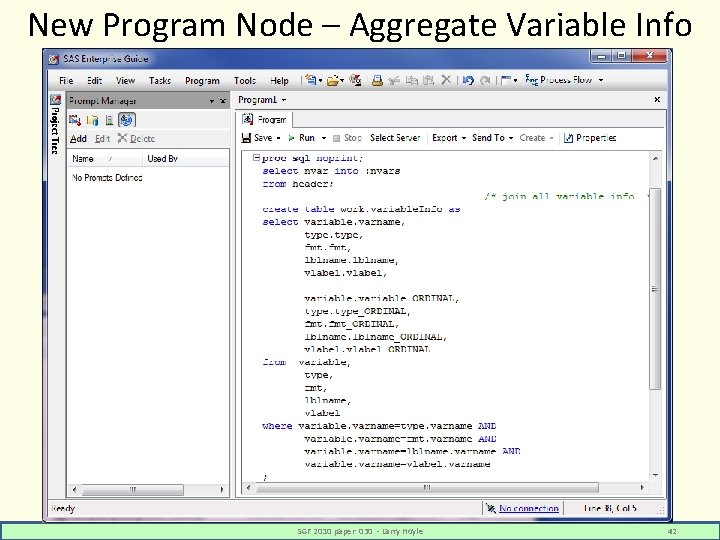Screen dimensions: 720x540
Task: Open the Save dropdown arrow
Action: [x=278, y=138]
